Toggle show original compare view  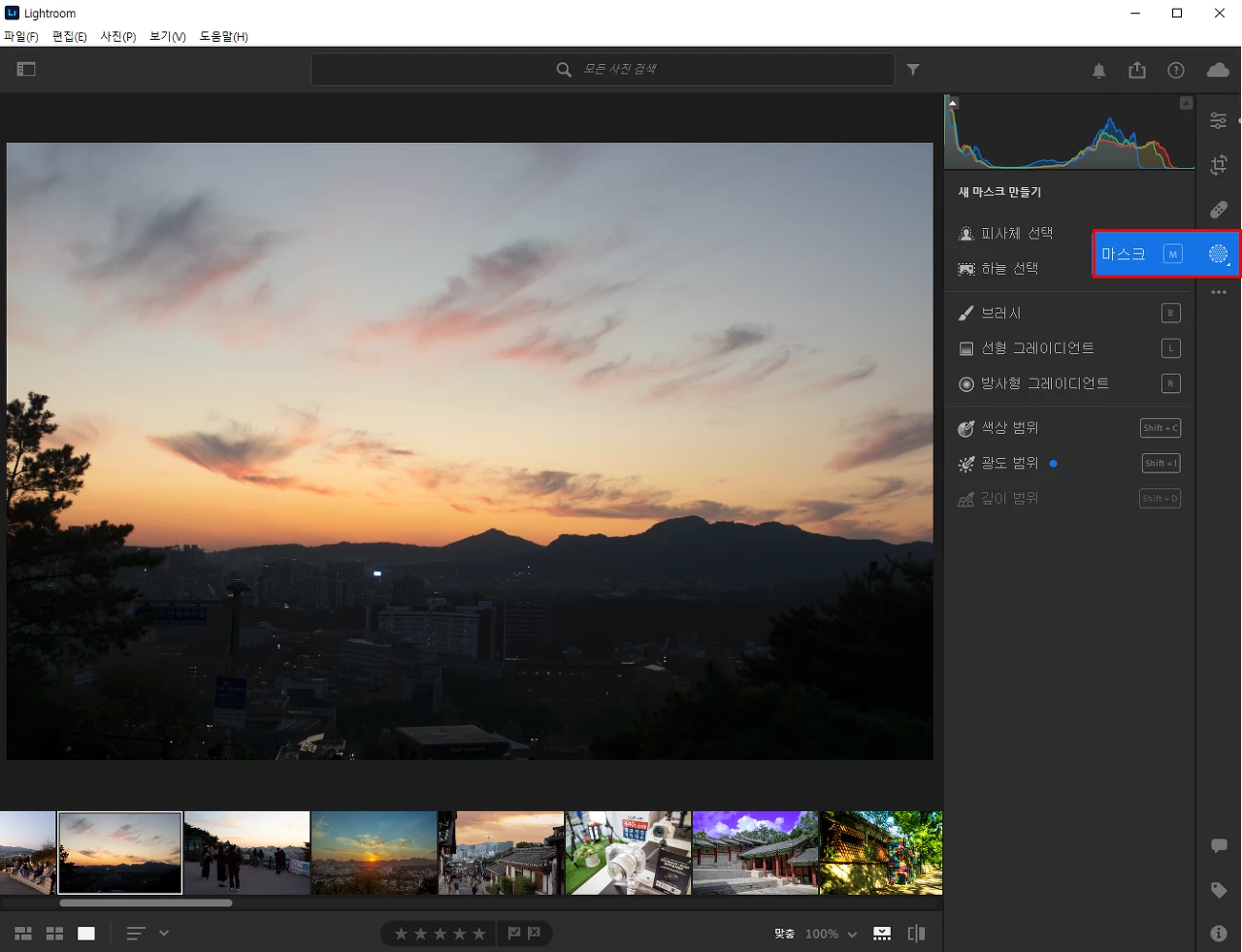[x=916, y=934]
